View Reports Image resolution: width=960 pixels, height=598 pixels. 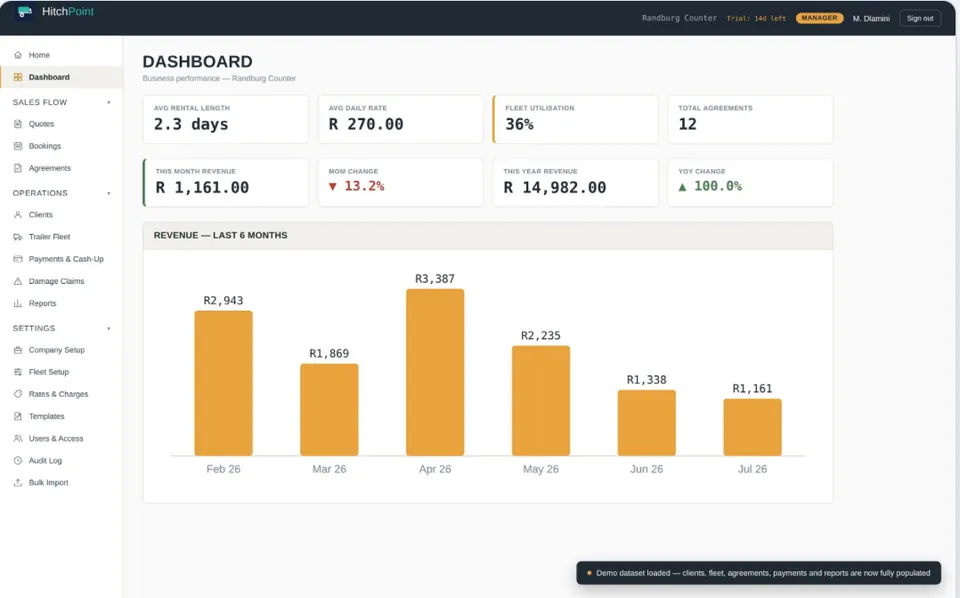(x=61, y=303)
